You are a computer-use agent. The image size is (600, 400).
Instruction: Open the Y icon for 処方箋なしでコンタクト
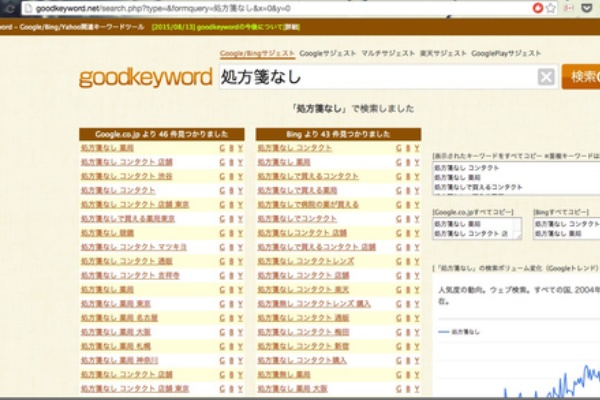417,219
